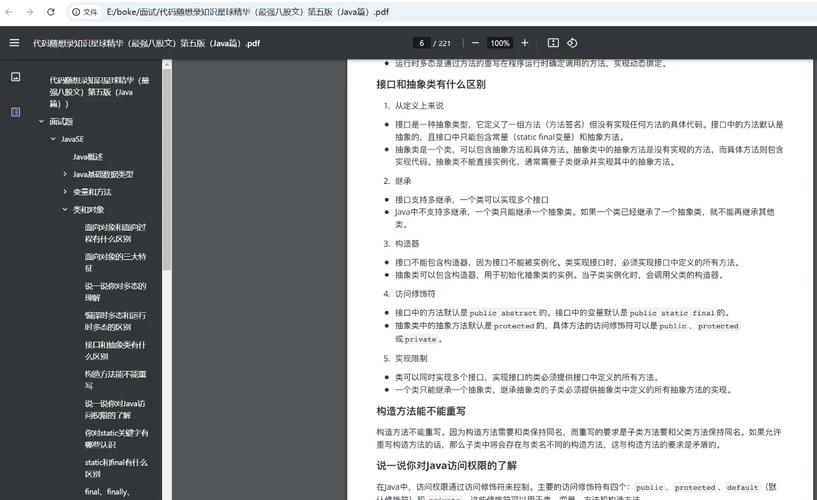Go to 面向对象的三大特征 outline item

click(x=115, y=262)
